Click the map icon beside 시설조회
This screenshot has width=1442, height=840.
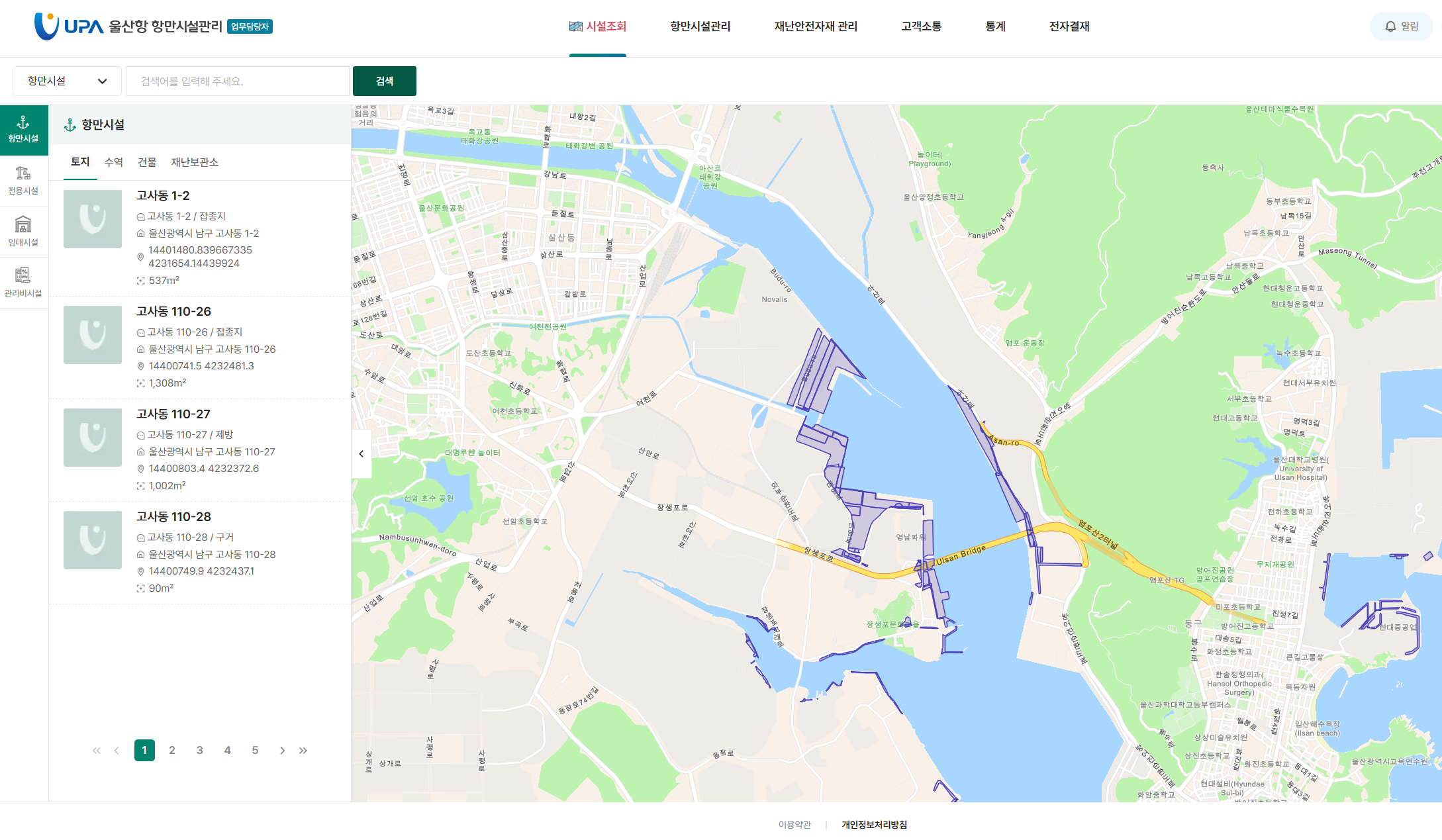[575, 26]
